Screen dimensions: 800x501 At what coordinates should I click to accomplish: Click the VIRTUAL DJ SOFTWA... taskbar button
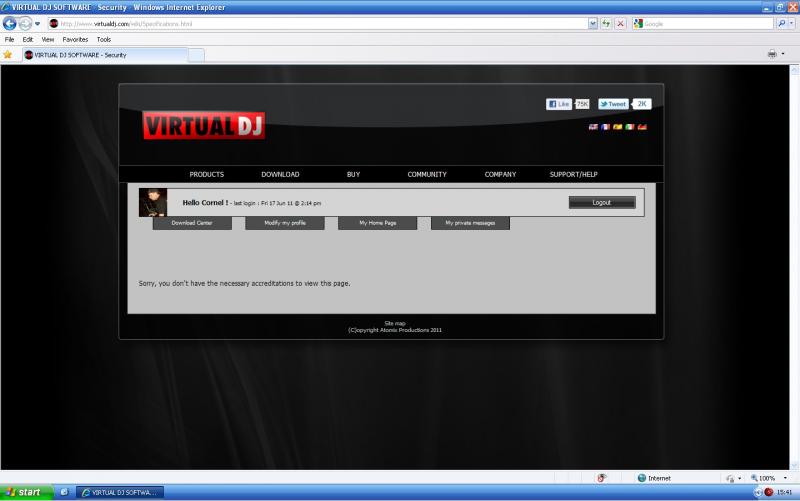[x=120, y=492]
